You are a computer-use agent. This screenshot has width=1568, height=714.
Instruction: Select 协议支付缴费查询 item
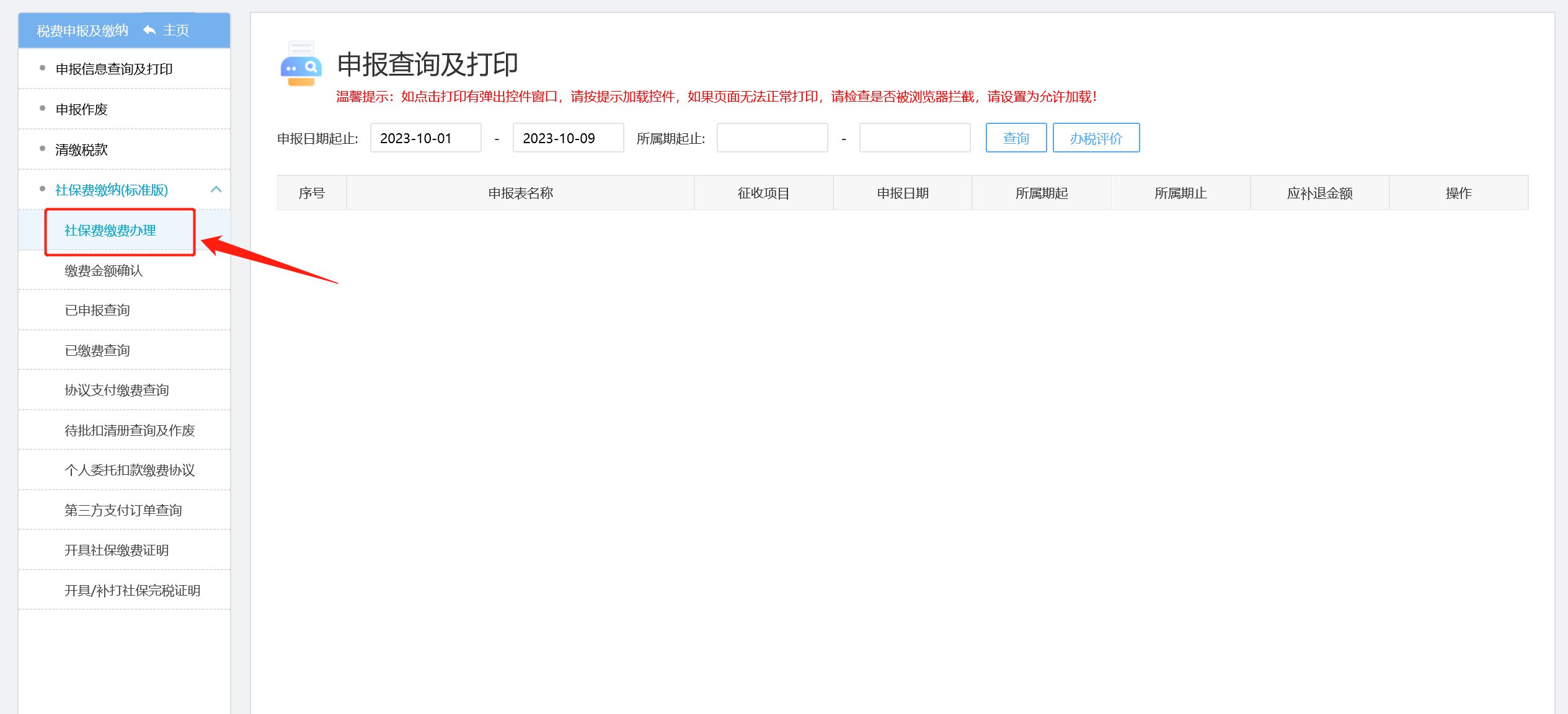117,390
